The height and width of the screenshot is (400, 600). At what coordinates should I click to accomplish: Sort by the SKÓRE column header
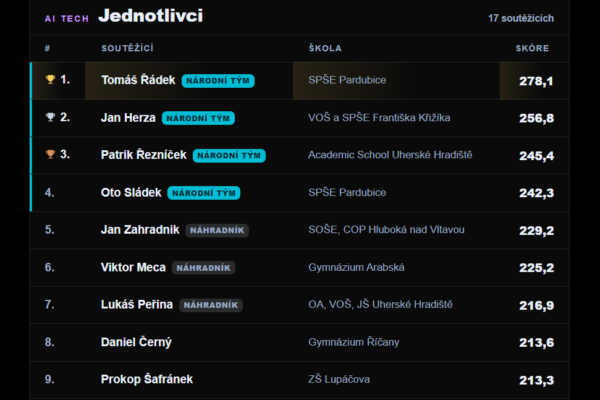pyautogui.click(x=532, y=48)
